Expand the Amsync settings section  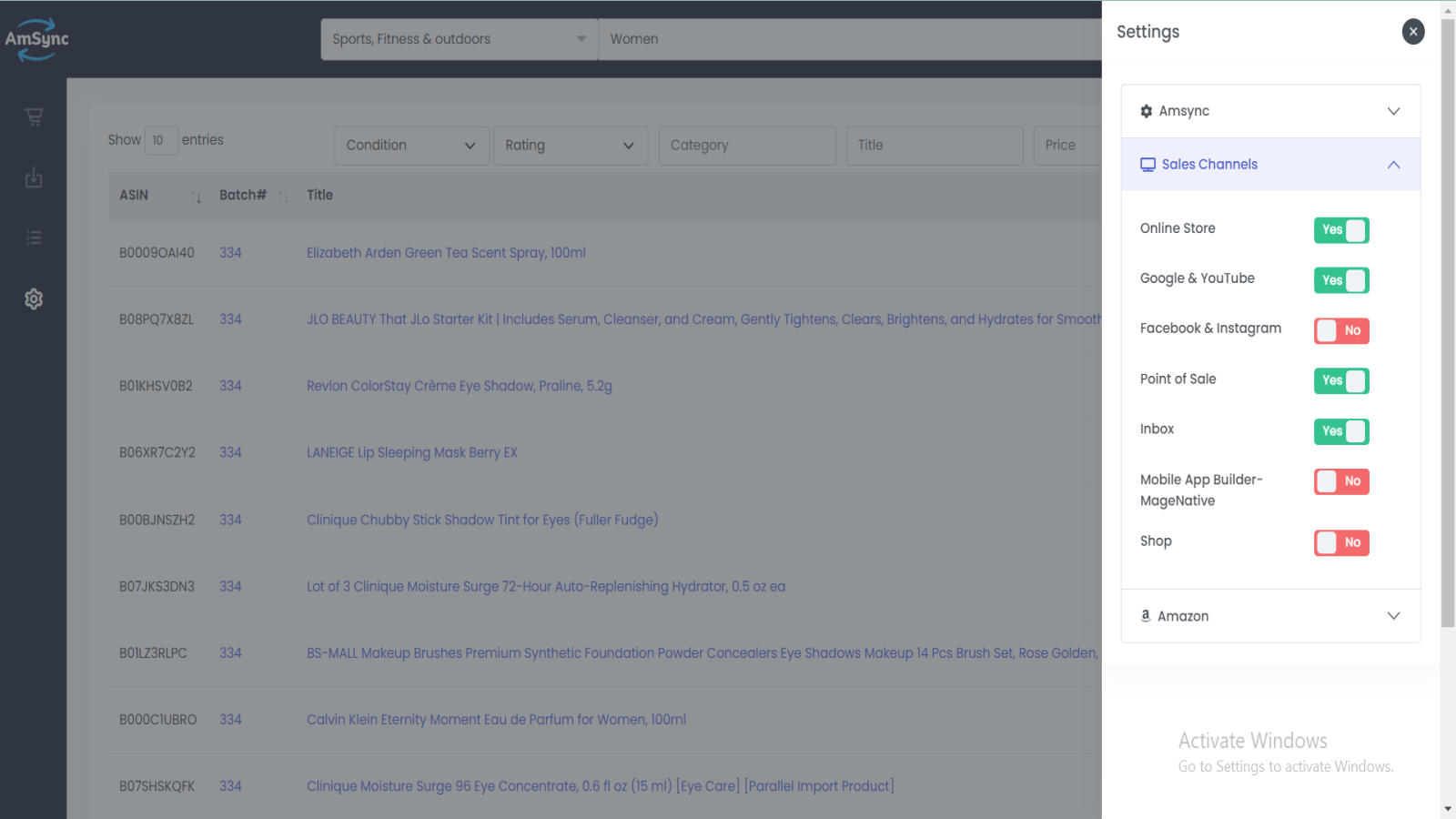tap(1270, 111)
